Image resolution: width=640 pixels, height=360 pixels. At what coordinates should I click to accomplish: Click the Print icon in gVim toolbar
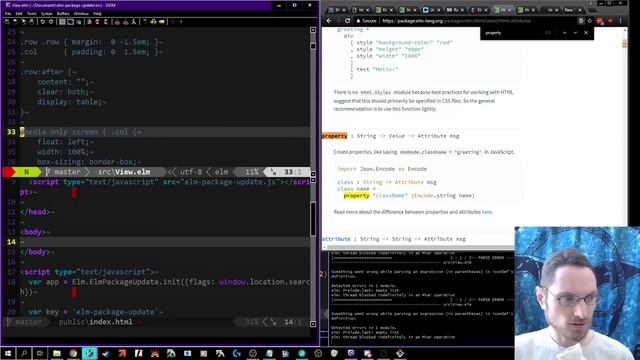pos(31,22)
